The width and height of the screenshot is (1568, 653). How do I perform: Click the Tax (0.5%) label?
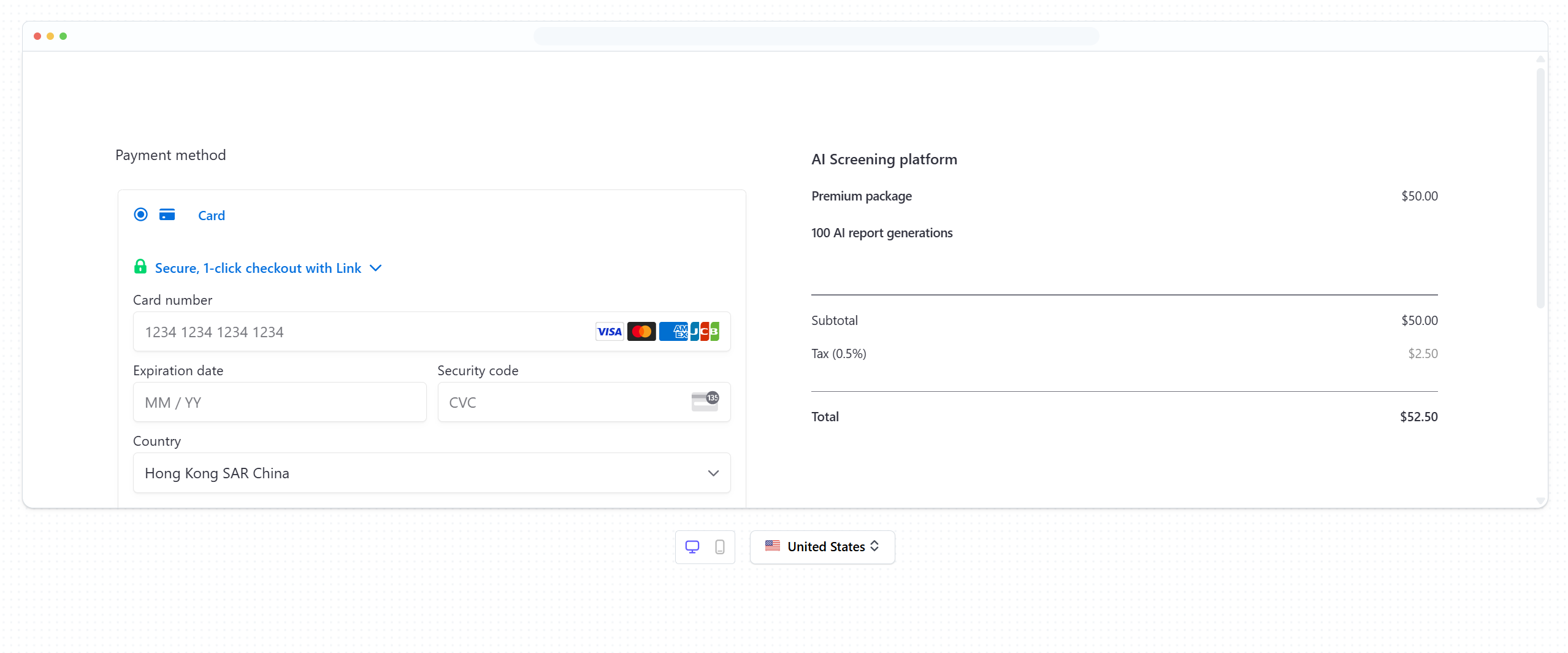pos(839,354)
